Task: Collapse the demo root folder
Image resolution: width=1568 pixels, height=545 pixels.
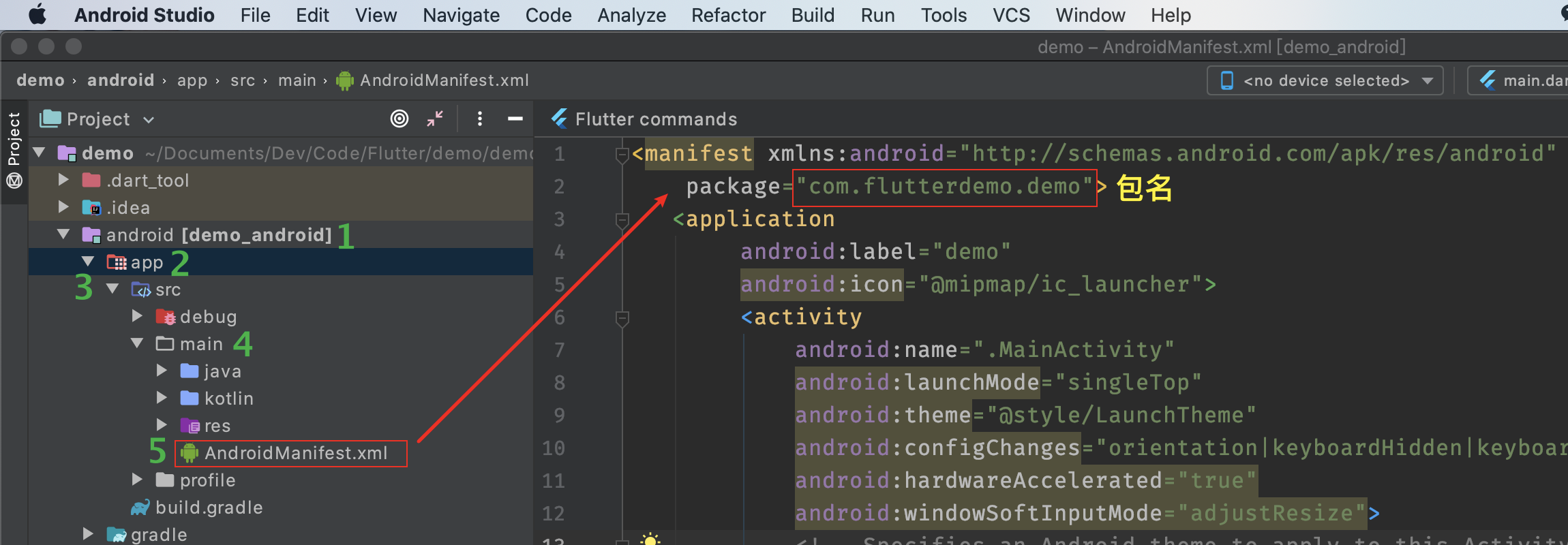Action: point(40,153)
